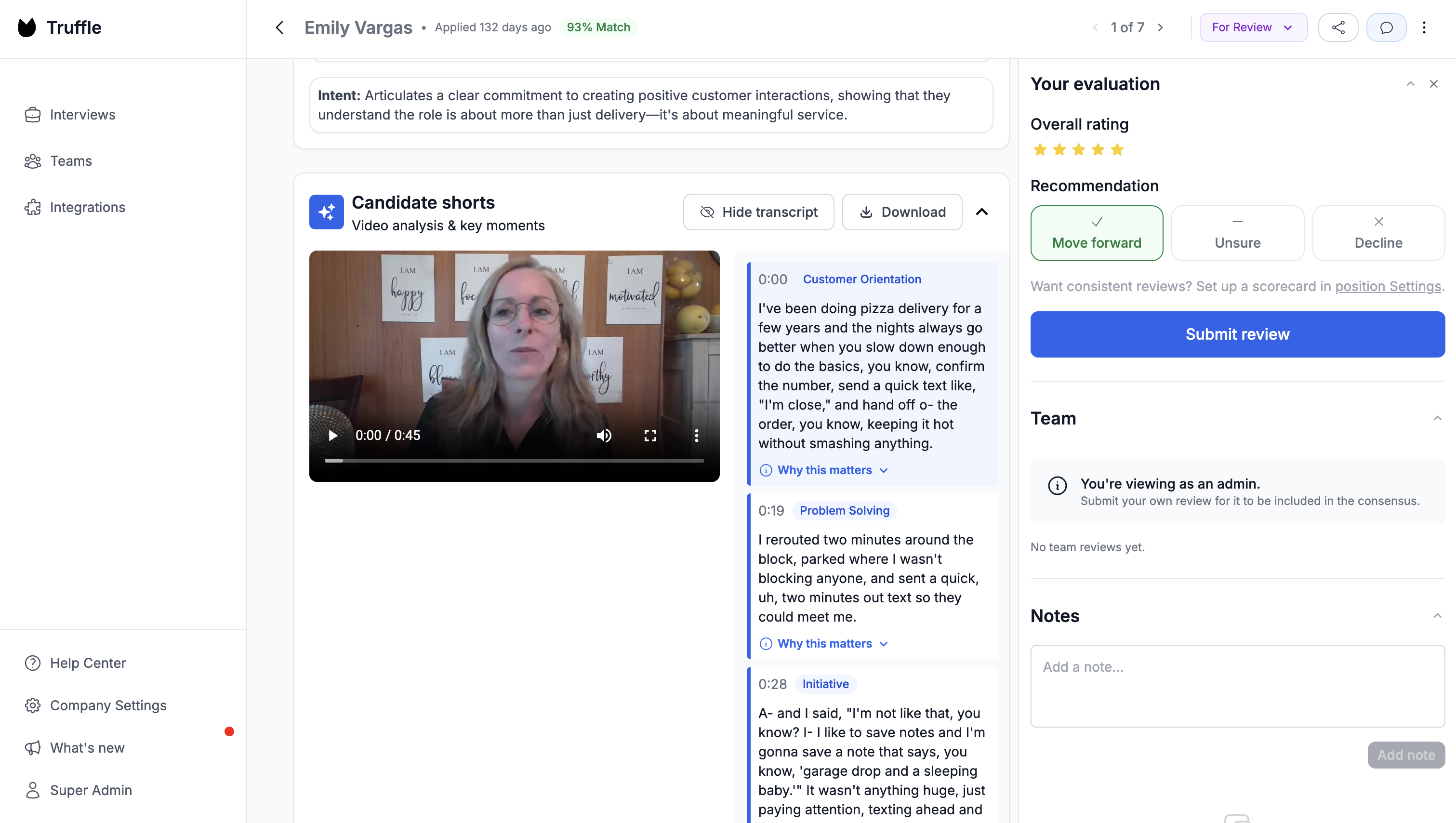Collapse the Notes section
The width and height of the screenshot is (1456, 823).
tap(1437, 615)
